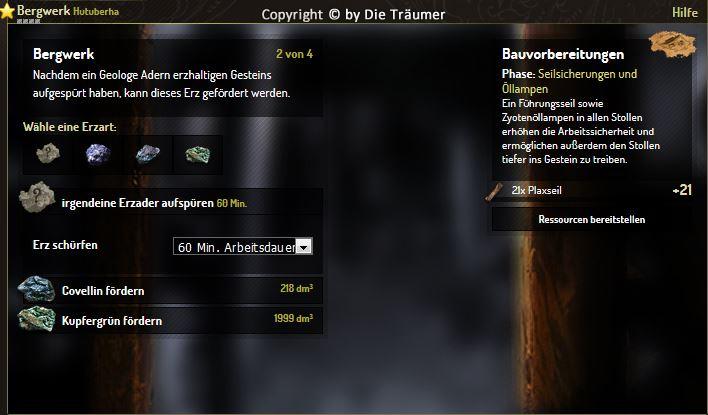Click the large question-mark rock next to Erzader
The height and width of the screenshot is (415, 708).
click(37, 197)
